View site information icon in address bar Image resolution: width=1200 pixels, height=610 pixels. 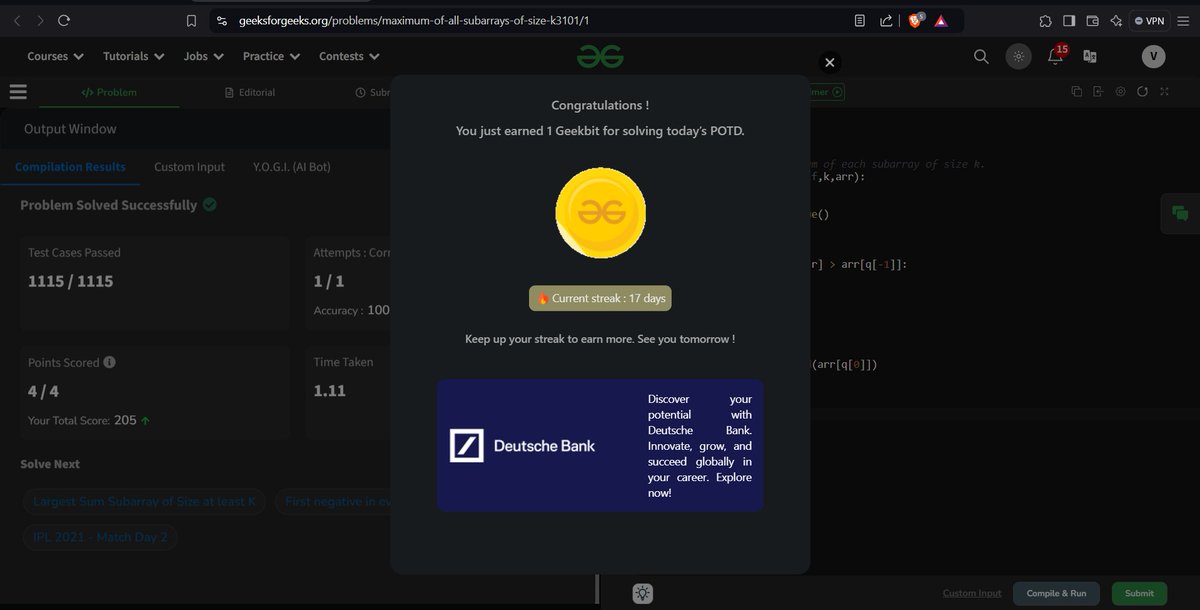221,20
